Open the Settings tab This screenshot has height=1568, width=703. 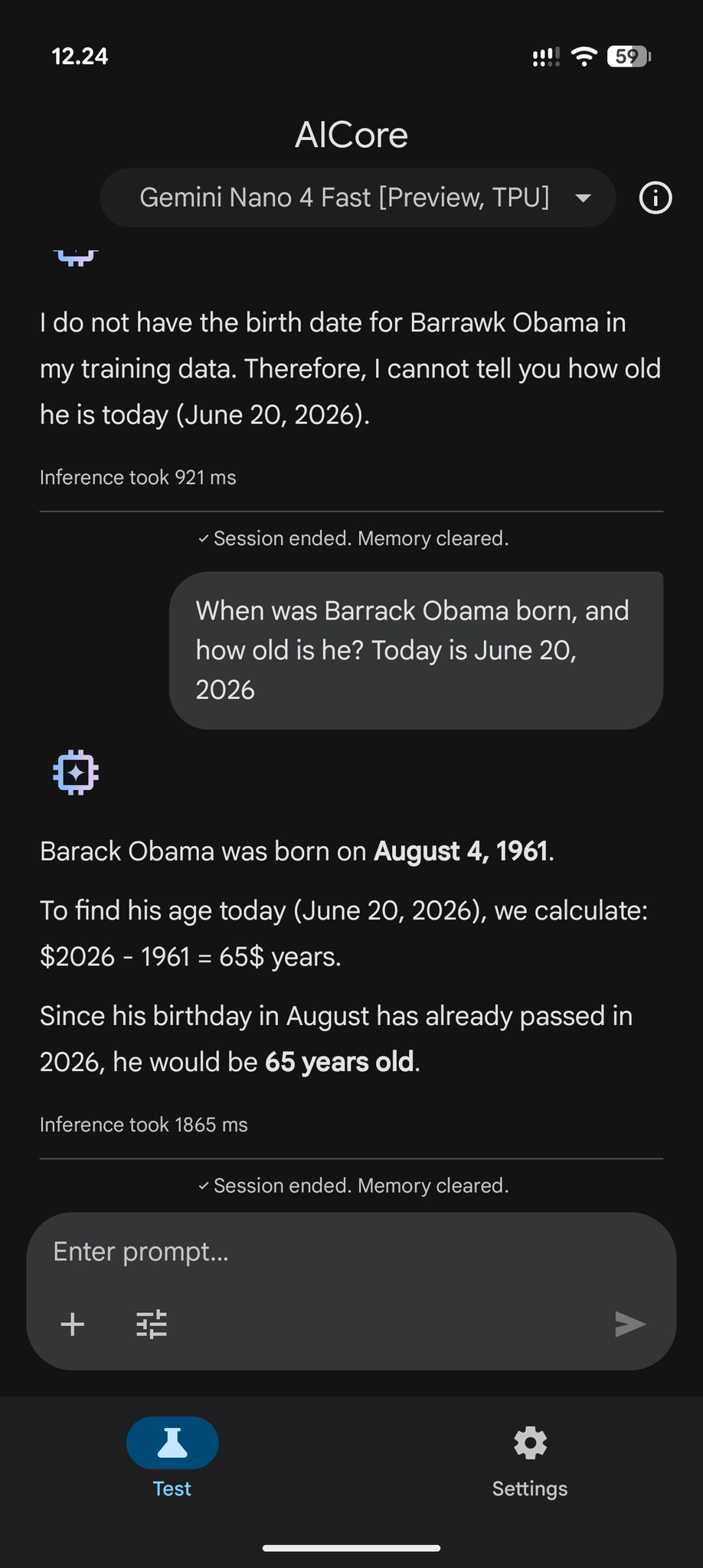(x=530, y=1458)
